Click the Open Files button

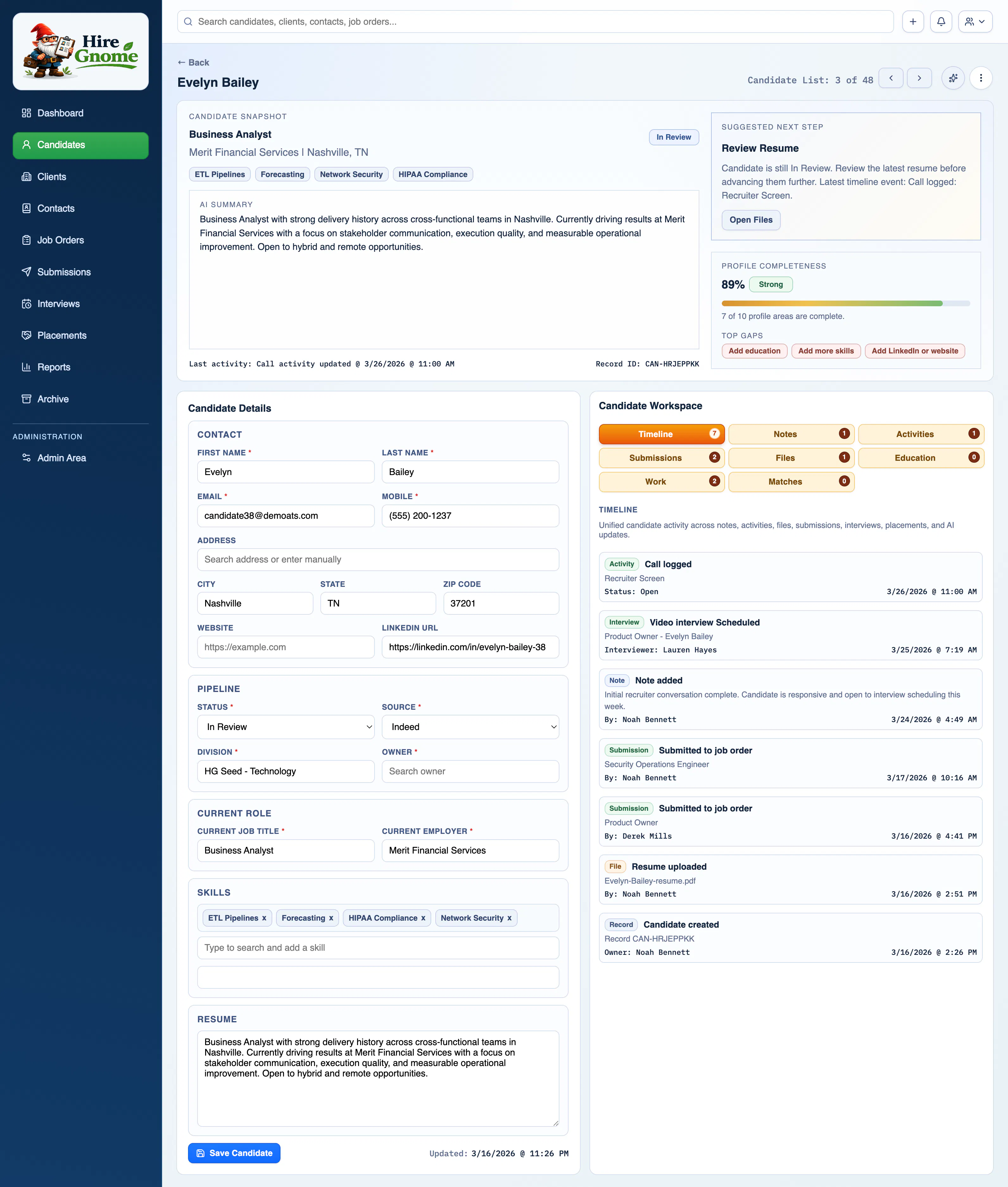751,220
